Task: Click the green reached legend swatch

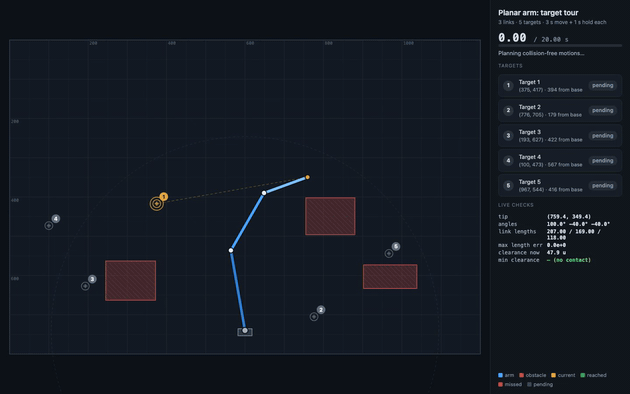Action: [x=583, y=375]
